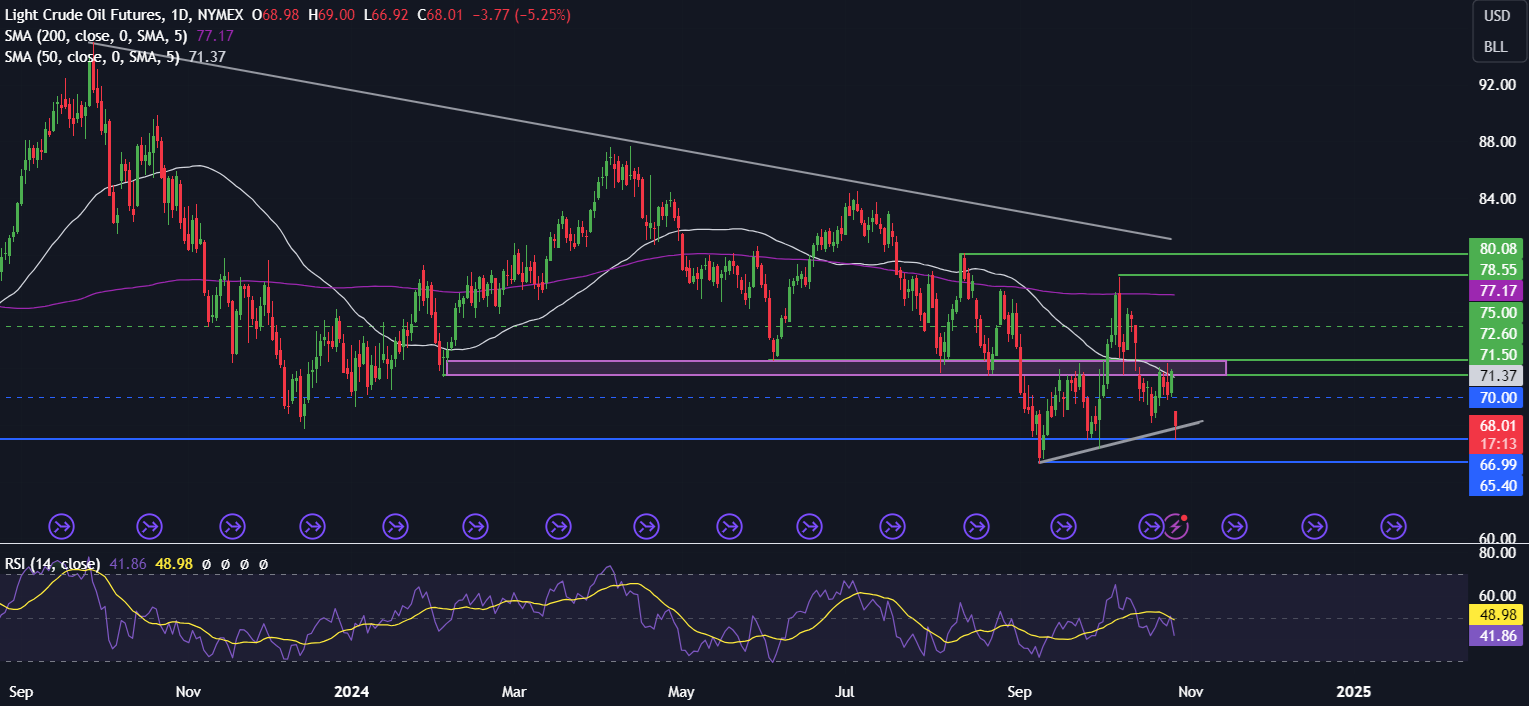This screenshot has height=706, width=1529.
Task: Click the 2024 label on time axis
Action: 352,692
